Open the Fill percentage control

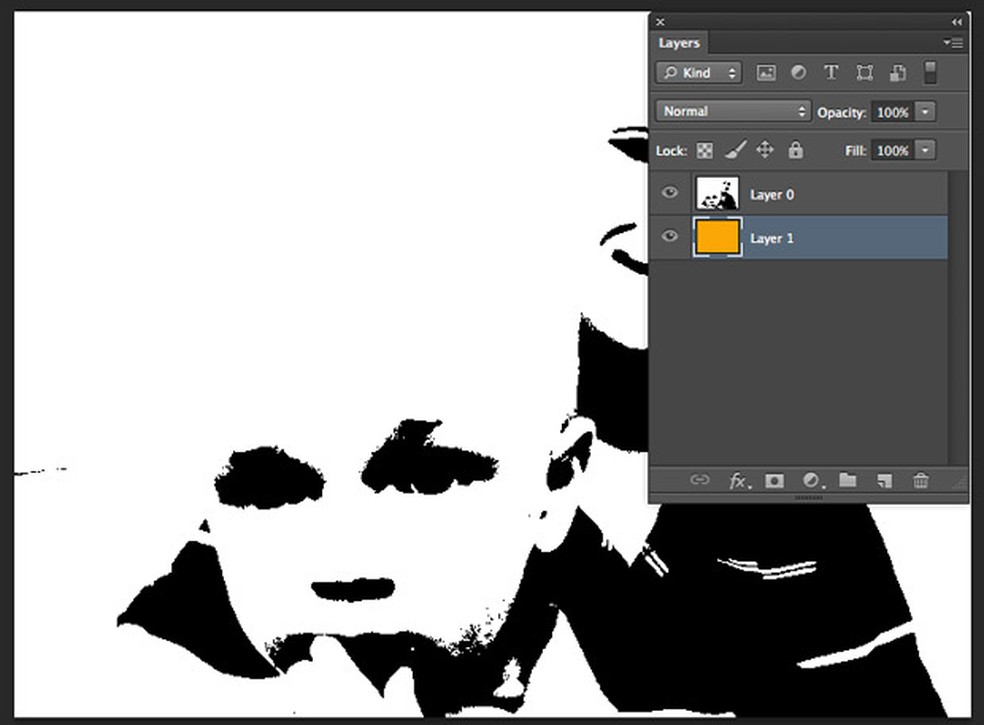coord(925,149)
